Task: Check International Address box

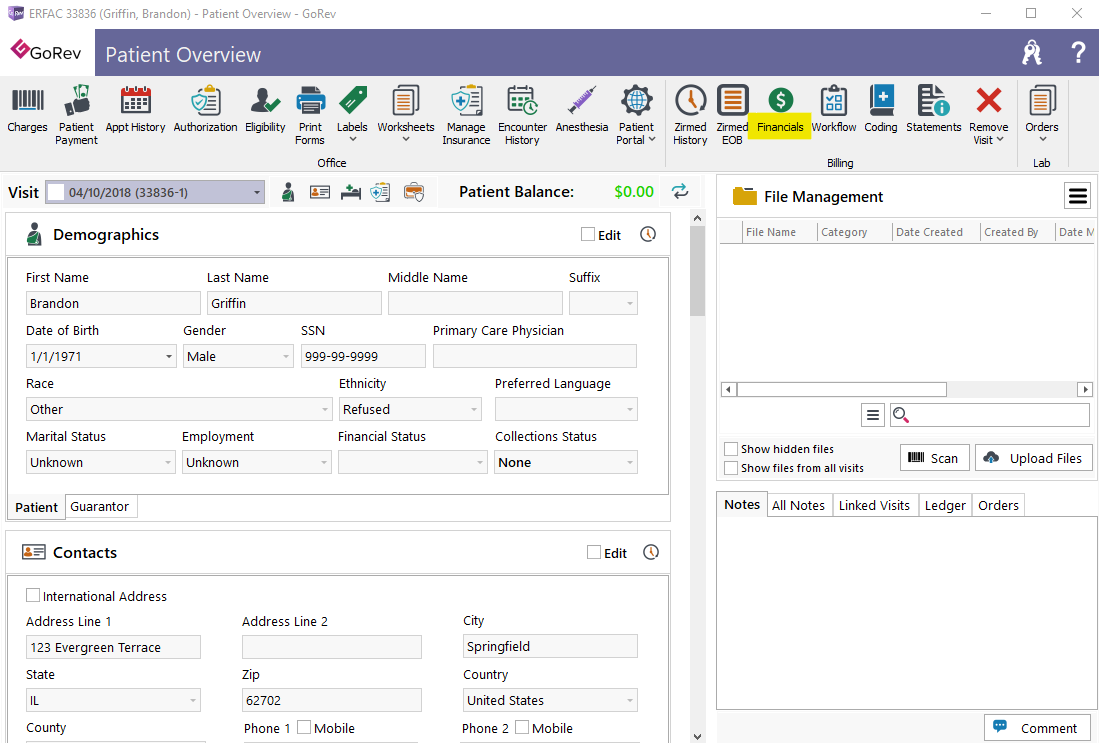Action: (x=33, y=595)
